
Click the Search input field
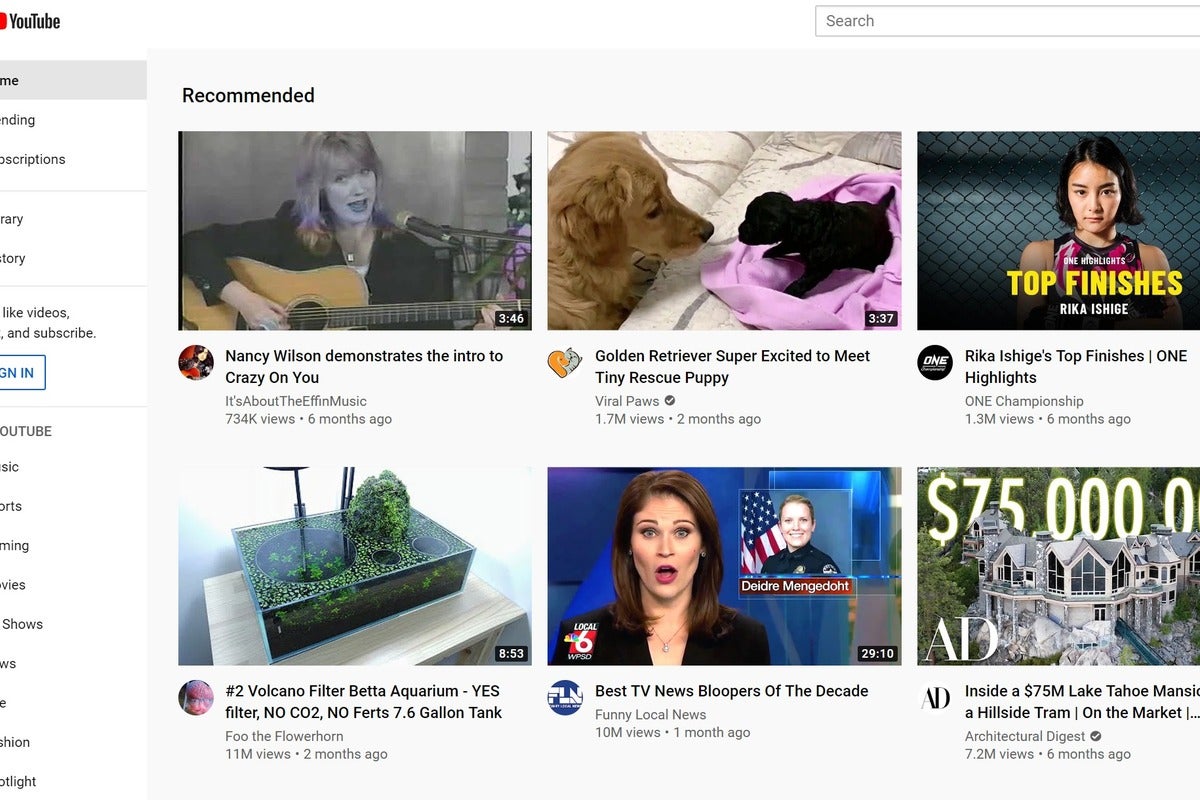[1007, 21]
